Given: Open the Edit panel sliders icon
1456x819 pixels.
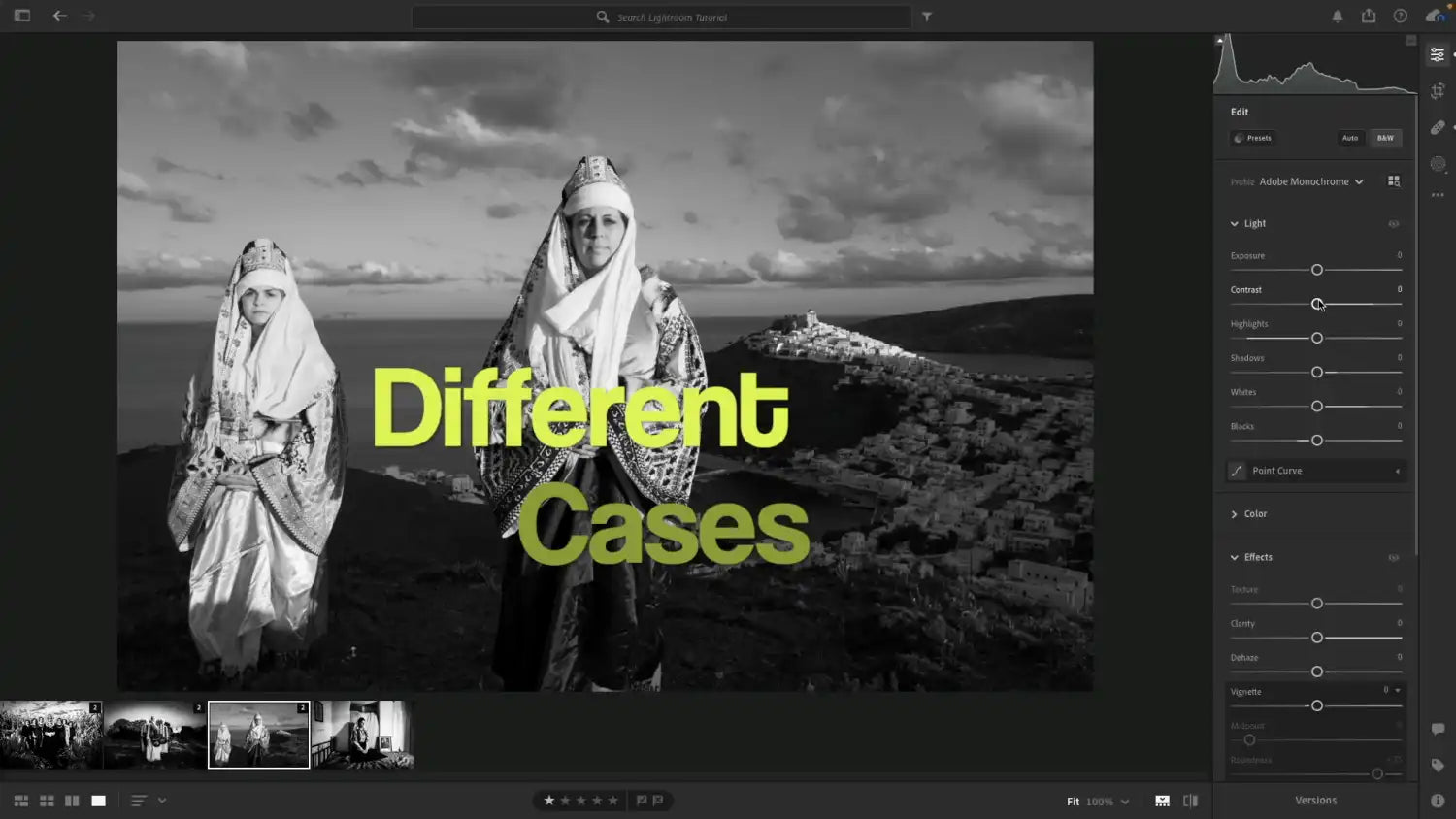Looking at the screenshot, I should click(1438, 53).
